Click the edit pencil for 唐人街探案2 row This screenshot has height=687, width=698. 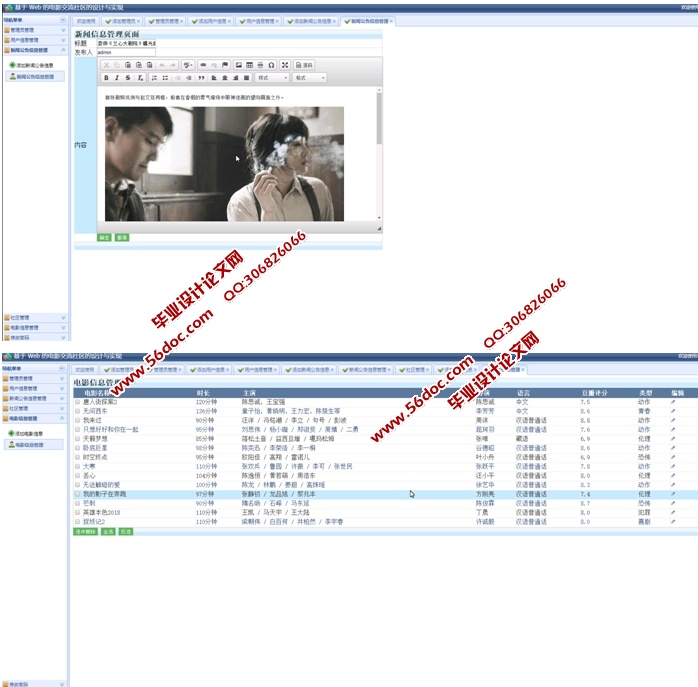pyautogui.click(x=673, y=402)
